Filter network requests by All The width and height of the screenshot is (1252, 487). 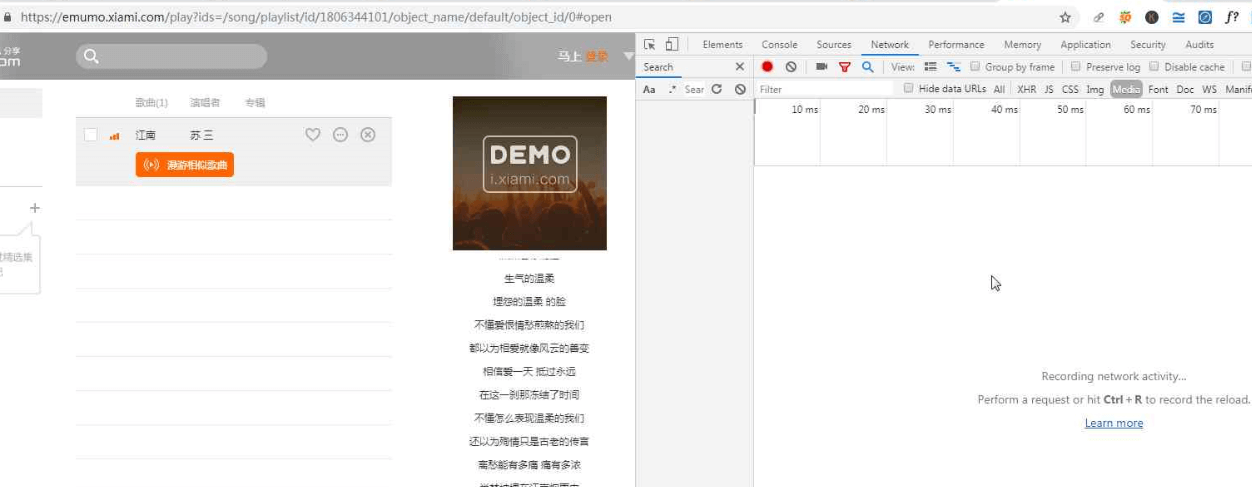[999, 89]
